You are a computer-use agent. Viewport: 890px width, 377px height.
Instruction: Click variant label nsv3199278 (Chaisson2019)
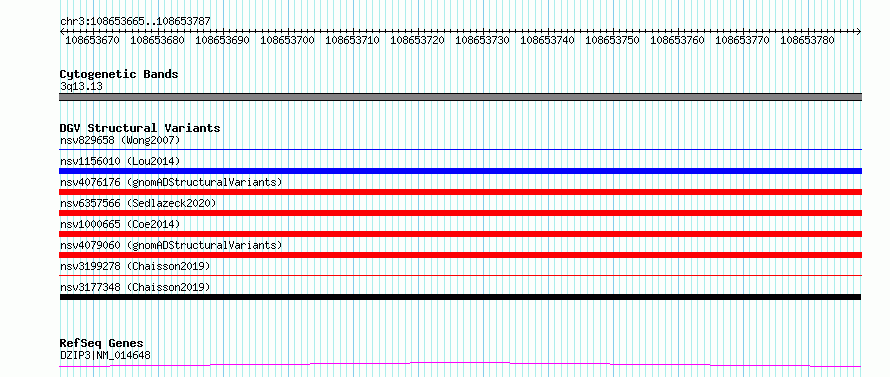135,266
